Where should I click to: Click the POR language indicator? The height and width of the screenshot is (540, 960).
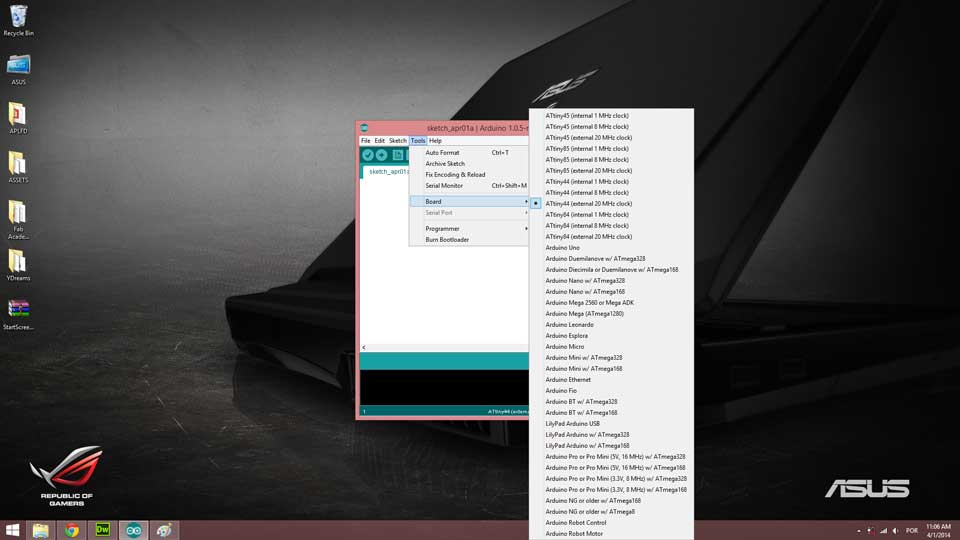pos(912,531)
